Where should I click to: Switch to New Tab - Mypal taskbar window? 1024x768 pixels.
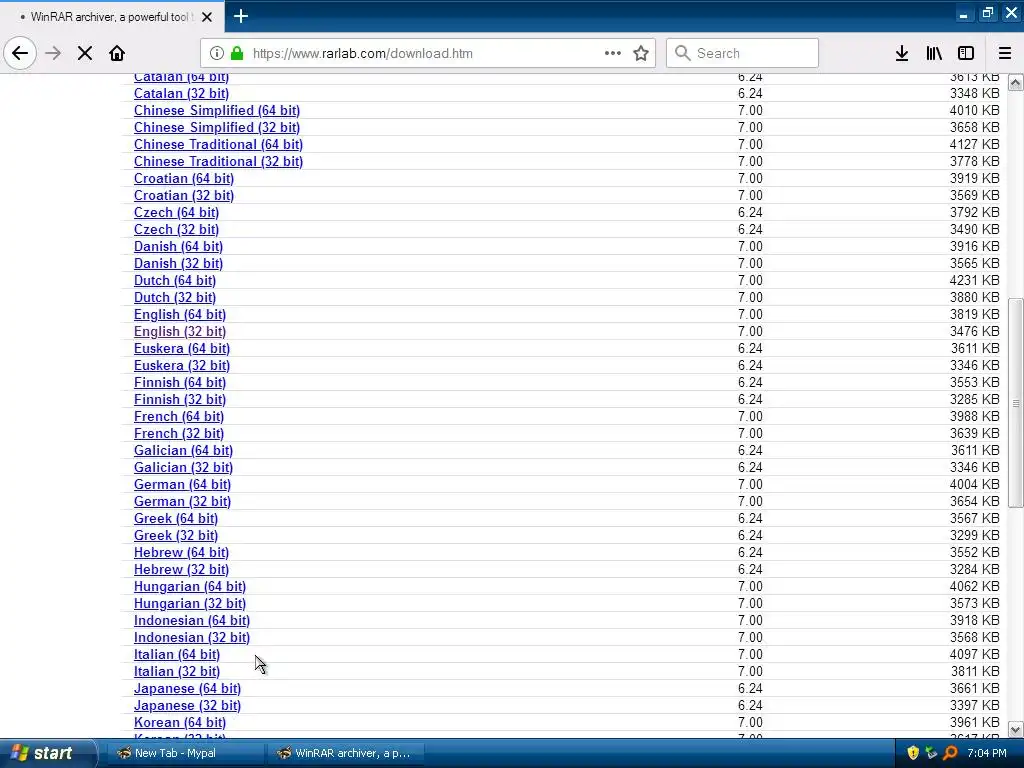[184, 753]
